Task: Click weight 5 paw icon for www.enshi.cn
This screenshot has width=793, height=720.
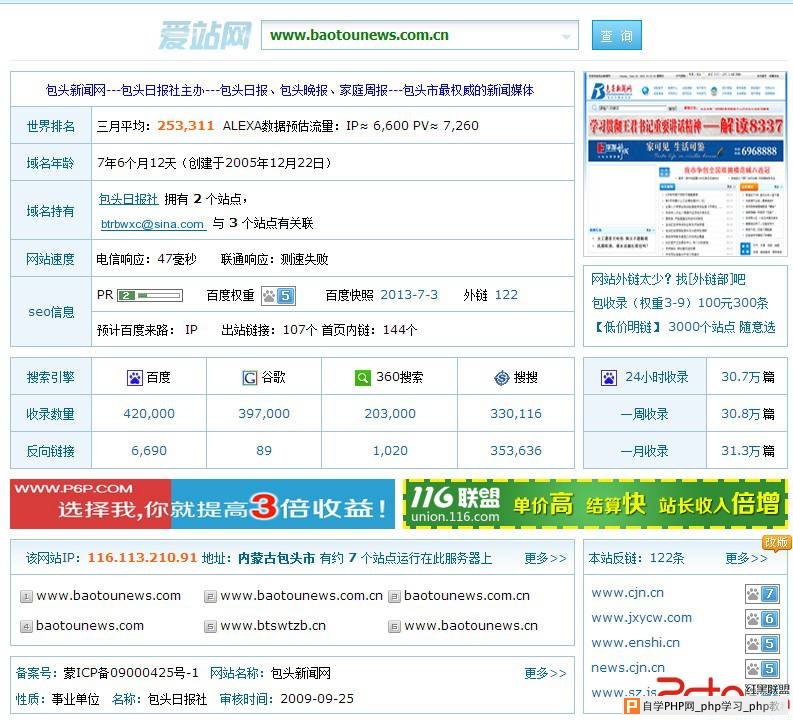Action: point(762,644)
